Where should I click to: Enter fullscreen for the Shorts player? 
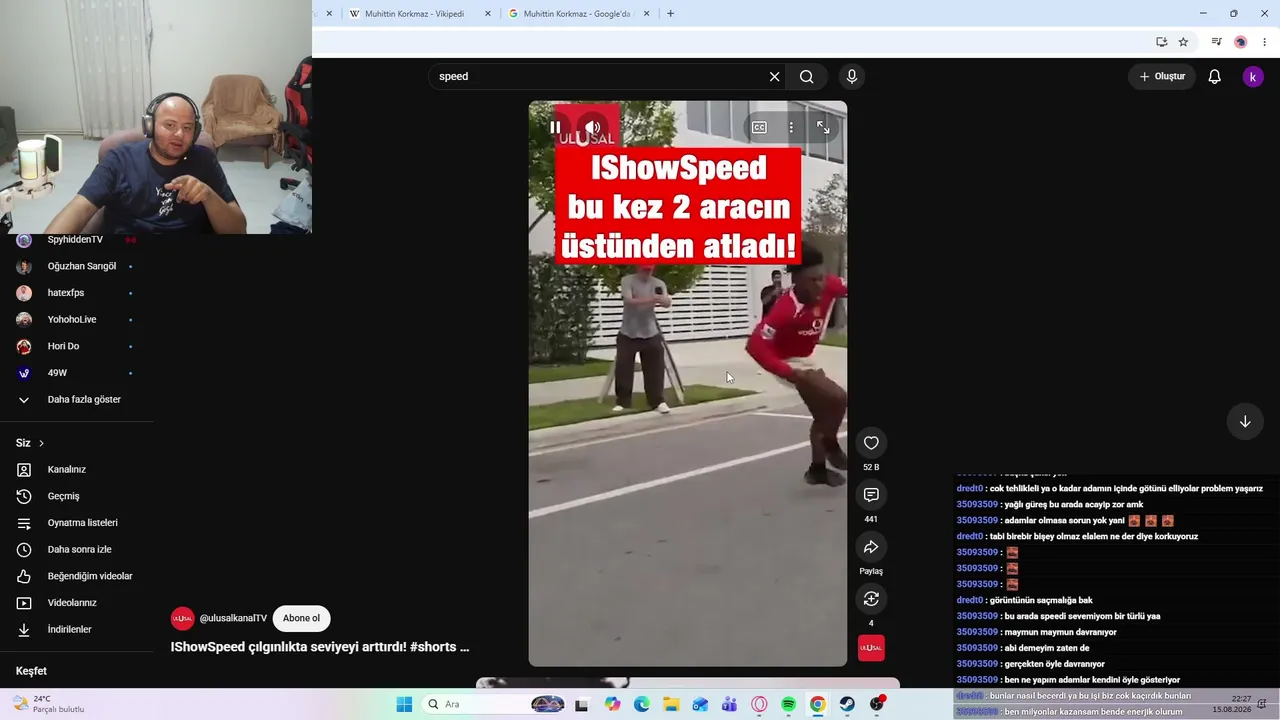[x=823, y=127]
